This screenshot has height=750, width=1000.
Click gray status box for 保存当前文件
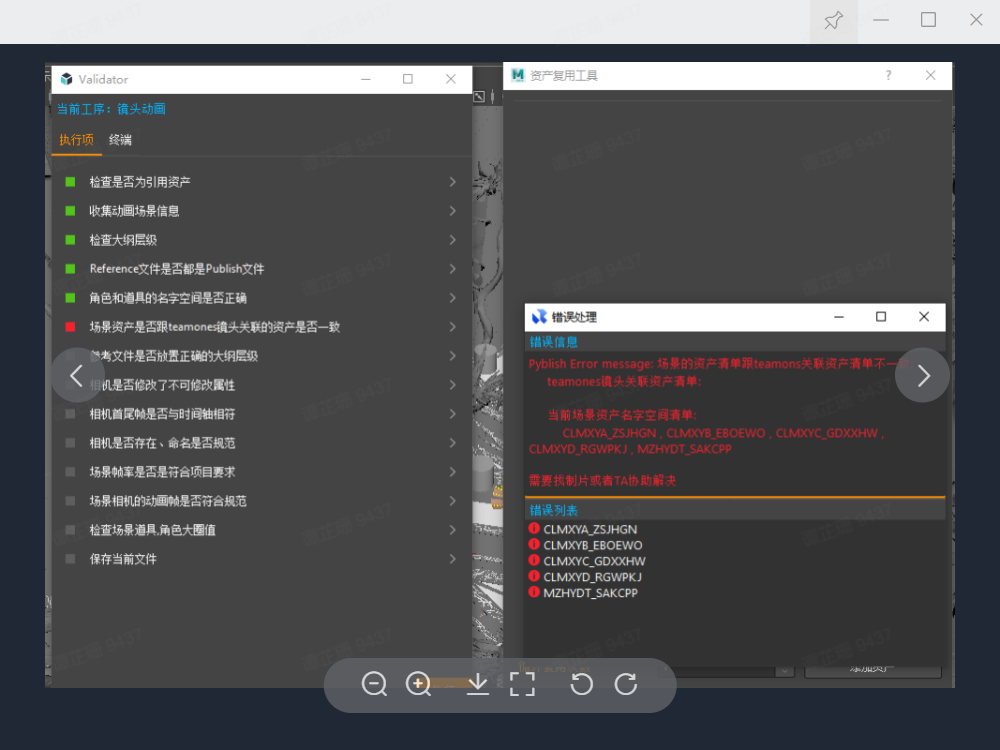[70, 559]
